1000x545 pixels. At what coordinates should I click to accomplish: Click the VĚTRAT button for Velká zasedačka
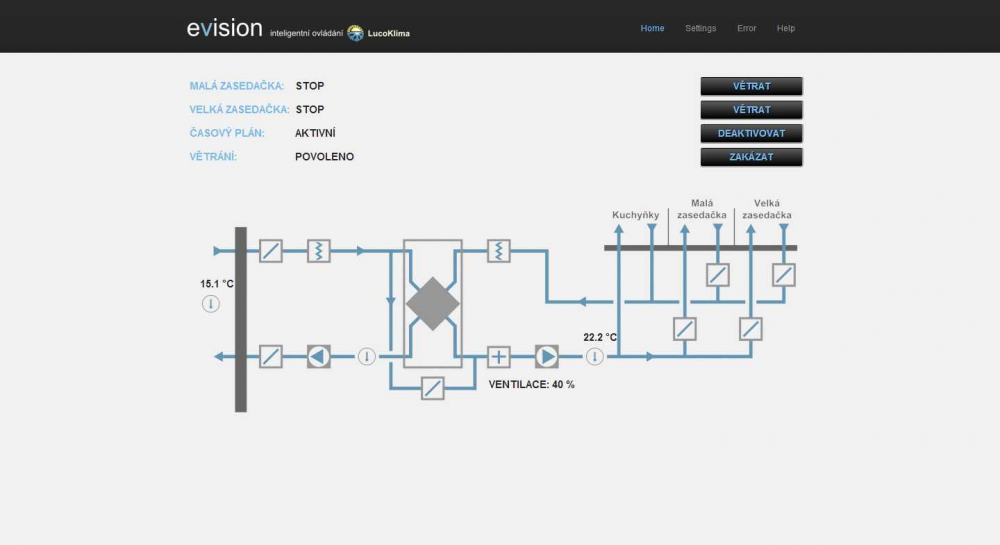(x=751, y=110)
